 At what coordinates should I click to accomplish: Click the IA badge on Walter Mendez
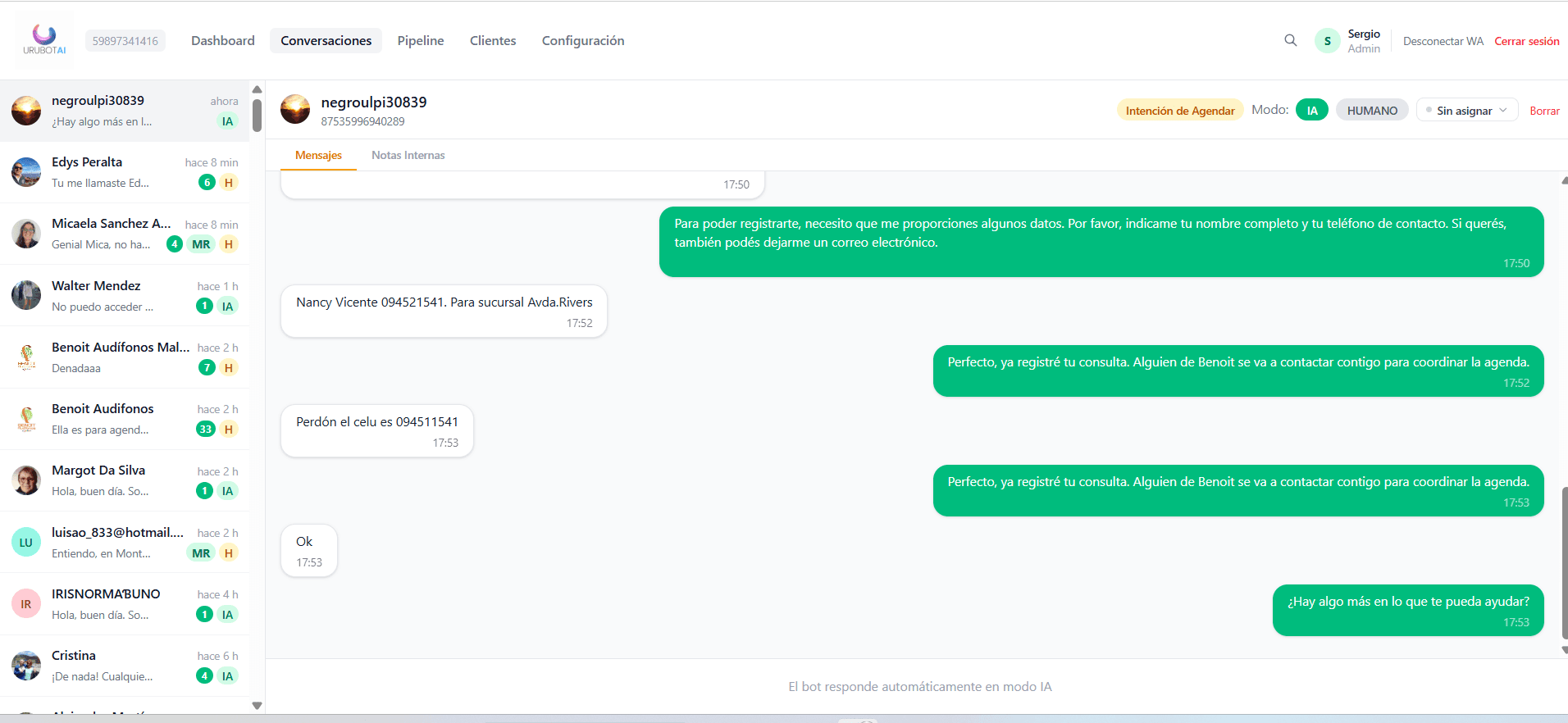point(227,306)
